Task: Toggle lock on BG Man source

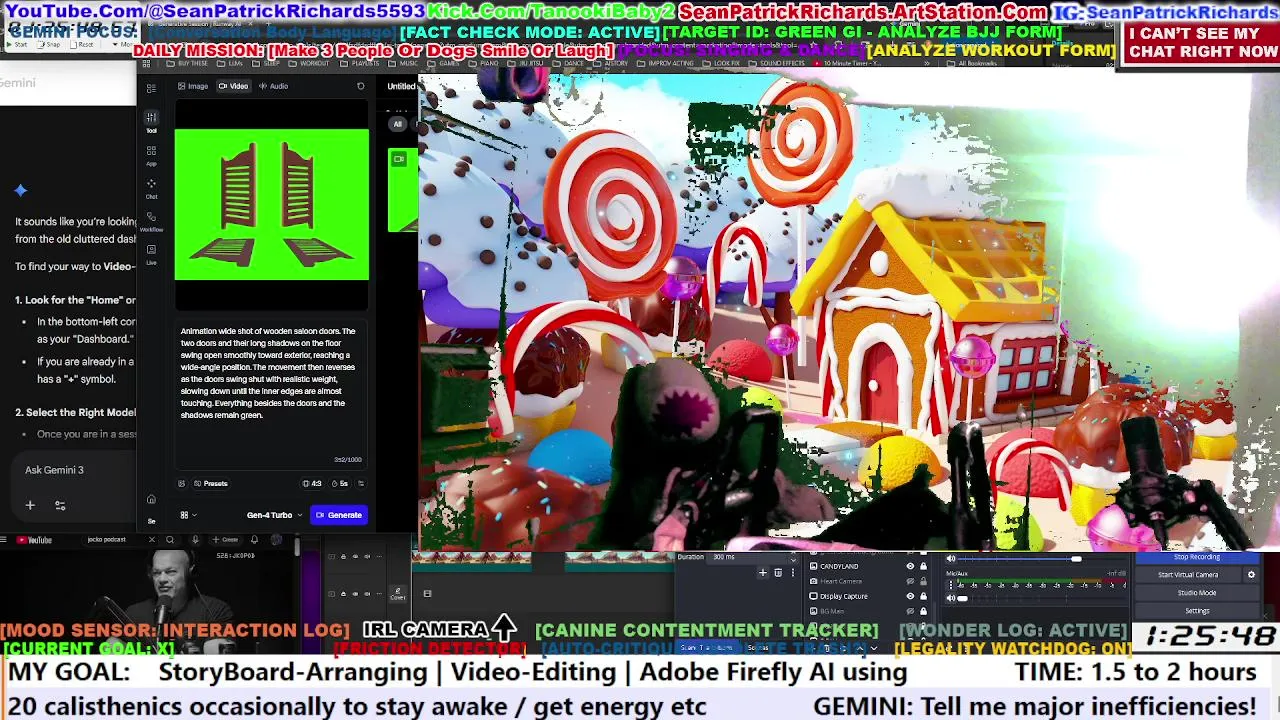Action: [x=923, y=611]
